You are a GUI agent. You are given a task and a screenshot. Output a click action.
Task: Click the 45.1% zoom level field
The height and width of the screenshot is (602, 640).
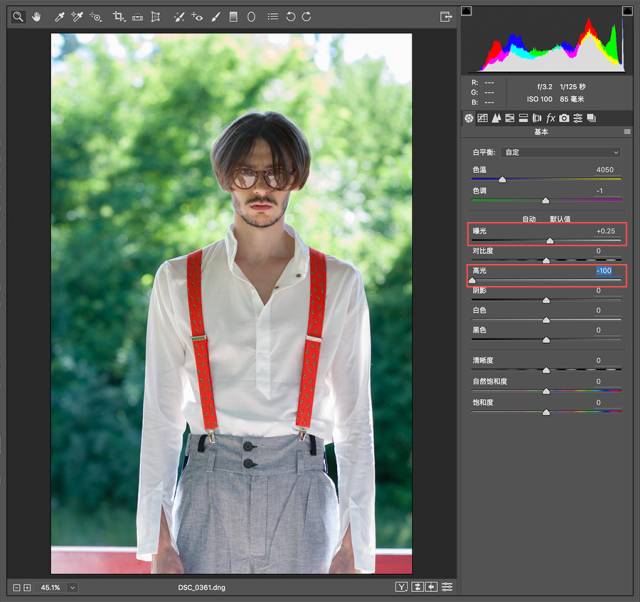coord(50,588)
